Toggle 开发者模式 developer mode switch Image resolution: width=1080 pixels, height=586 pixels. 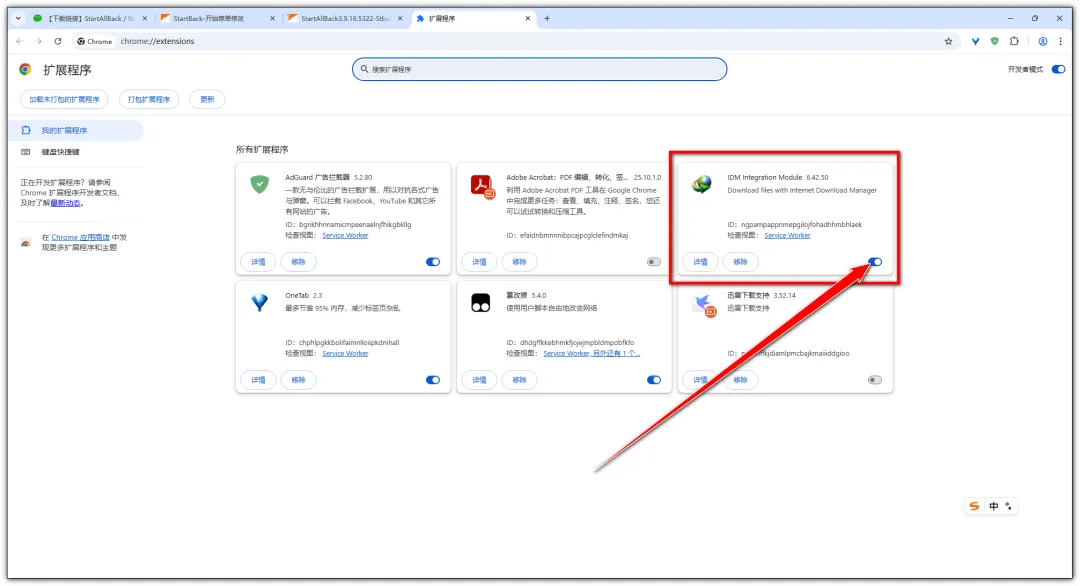point(1059,70)
